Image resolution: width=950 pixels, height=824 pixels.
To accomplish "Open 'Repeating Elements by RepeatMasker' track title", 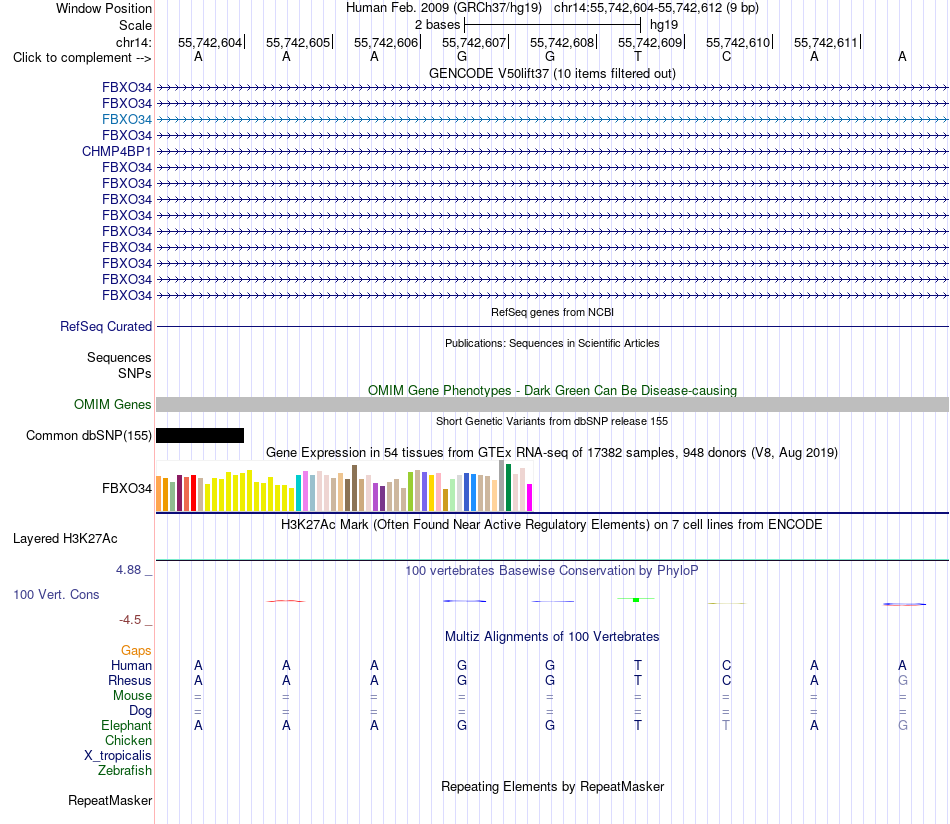I will click(x=552, y=786).
